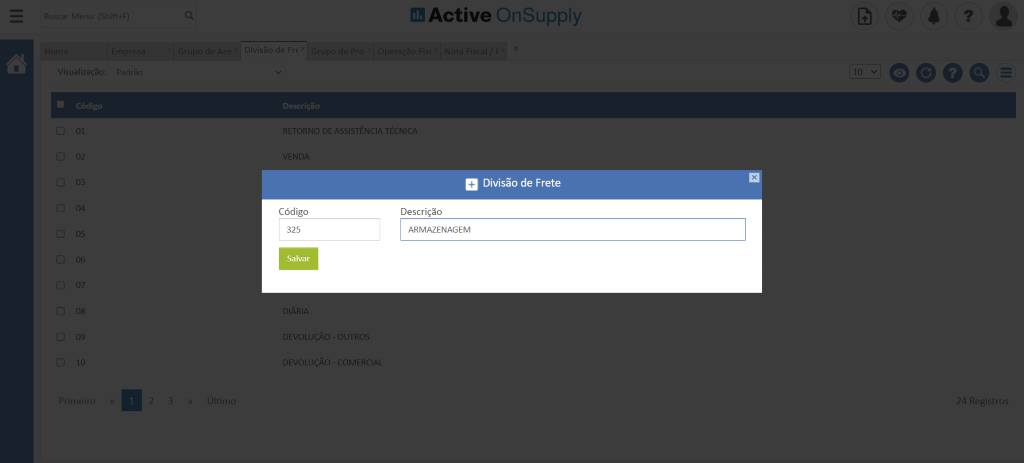Click the Active OnSupply logo
Screen dimensions: 1024x463
tap(495, 15)
